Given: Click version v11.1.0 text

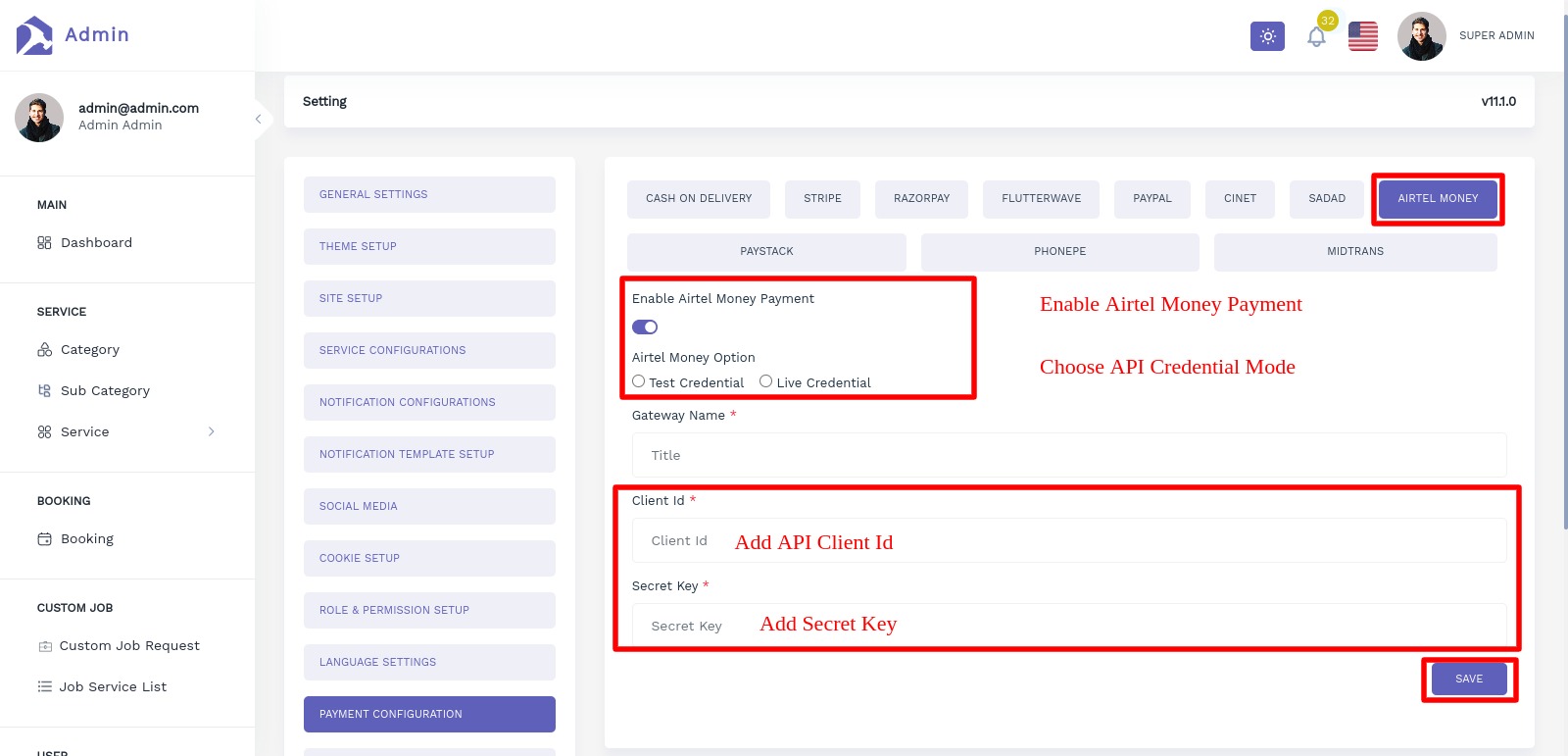Looking at the screenshot, I should pyautogui.click(x=1498, y=101).
